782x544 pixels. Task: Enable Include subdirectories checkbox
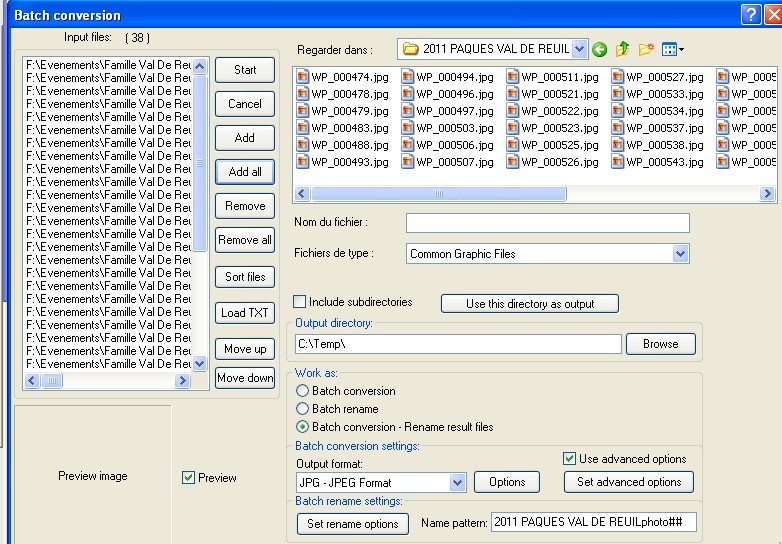[x=300, y=302]
